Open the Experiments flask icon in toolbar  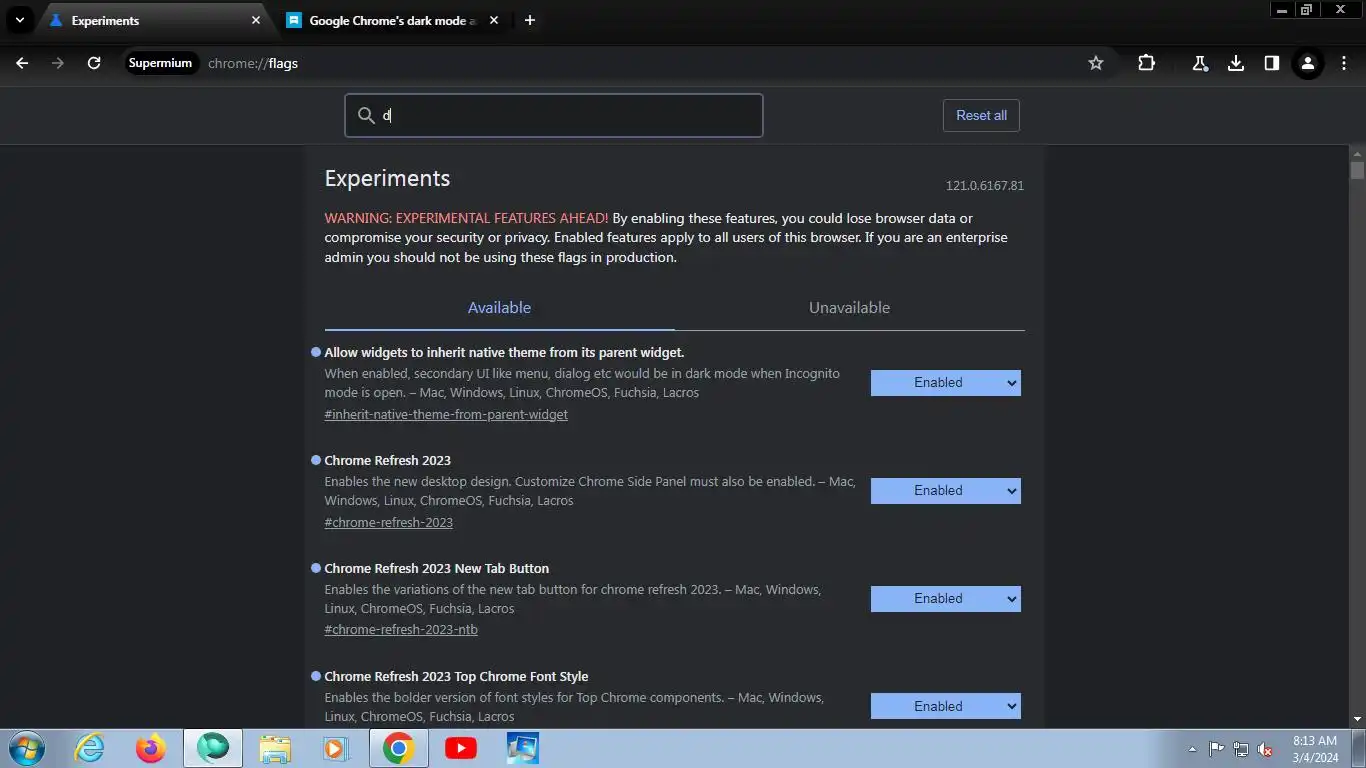[1200, 63]
